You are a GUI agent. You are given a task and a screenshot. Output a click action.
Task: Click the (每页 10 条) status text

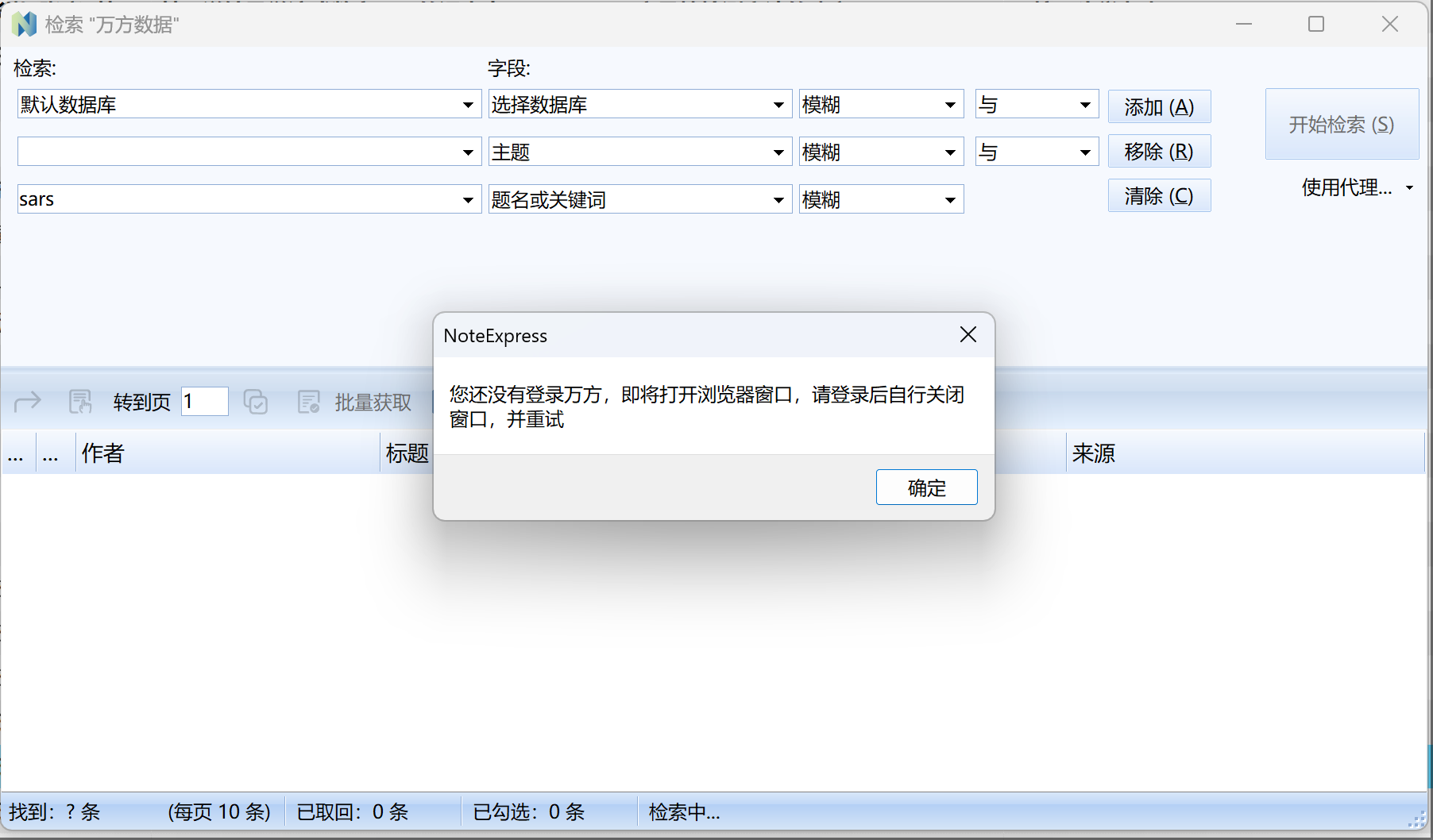point(219,811)
